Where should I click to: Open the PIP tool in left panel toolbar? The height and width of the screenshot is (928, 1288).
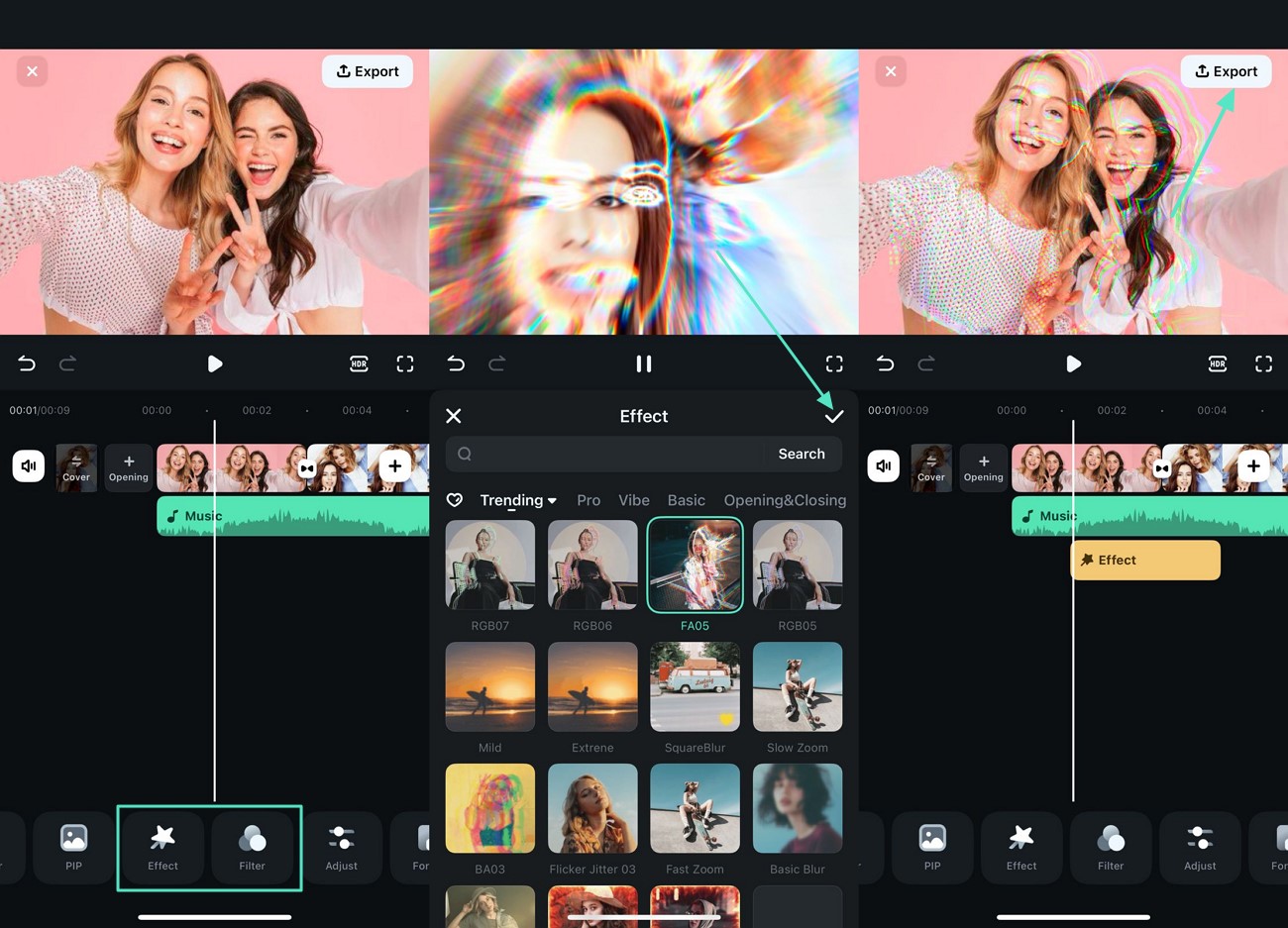(x=73, y=848)
